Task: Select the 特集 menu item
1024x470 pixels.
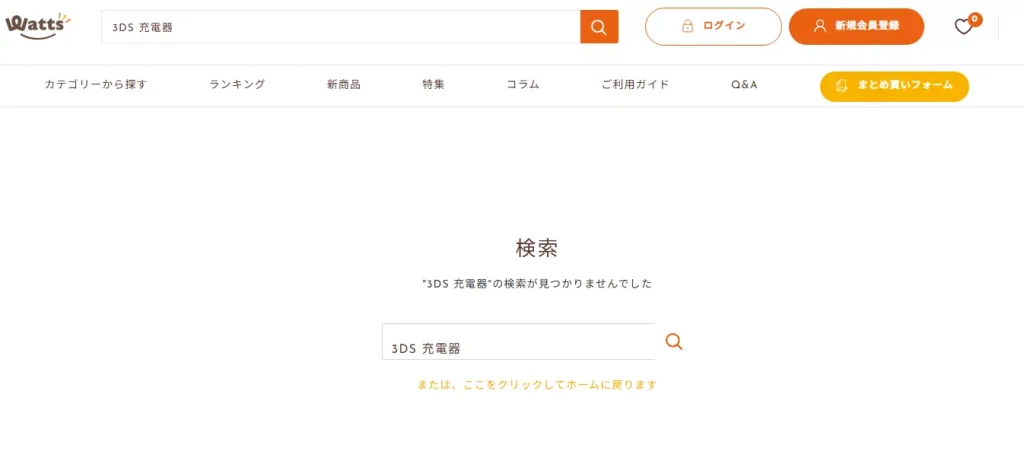Action: click(x=433, y=84)
